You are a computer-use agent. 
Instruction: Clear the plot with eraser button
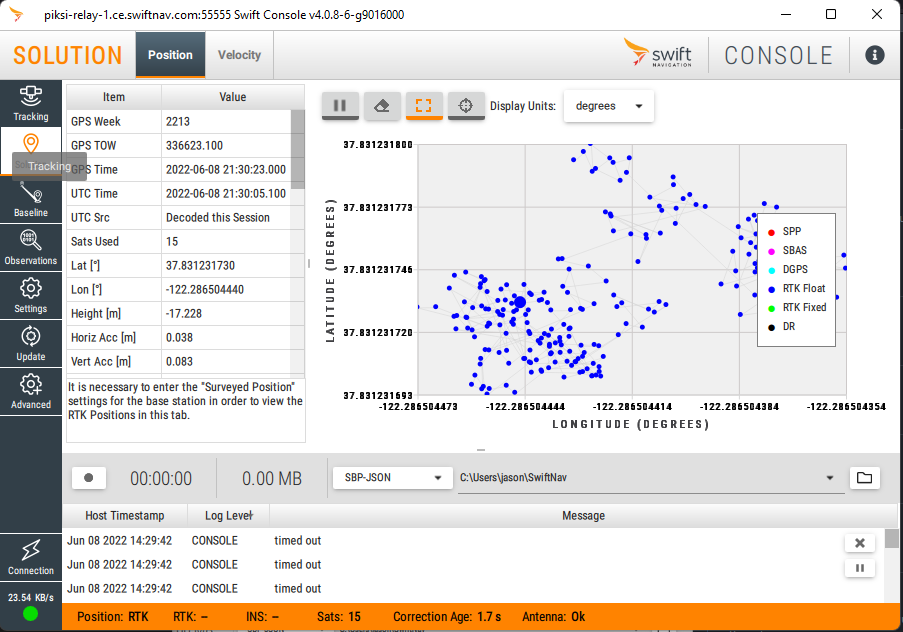tap(382, 106)
